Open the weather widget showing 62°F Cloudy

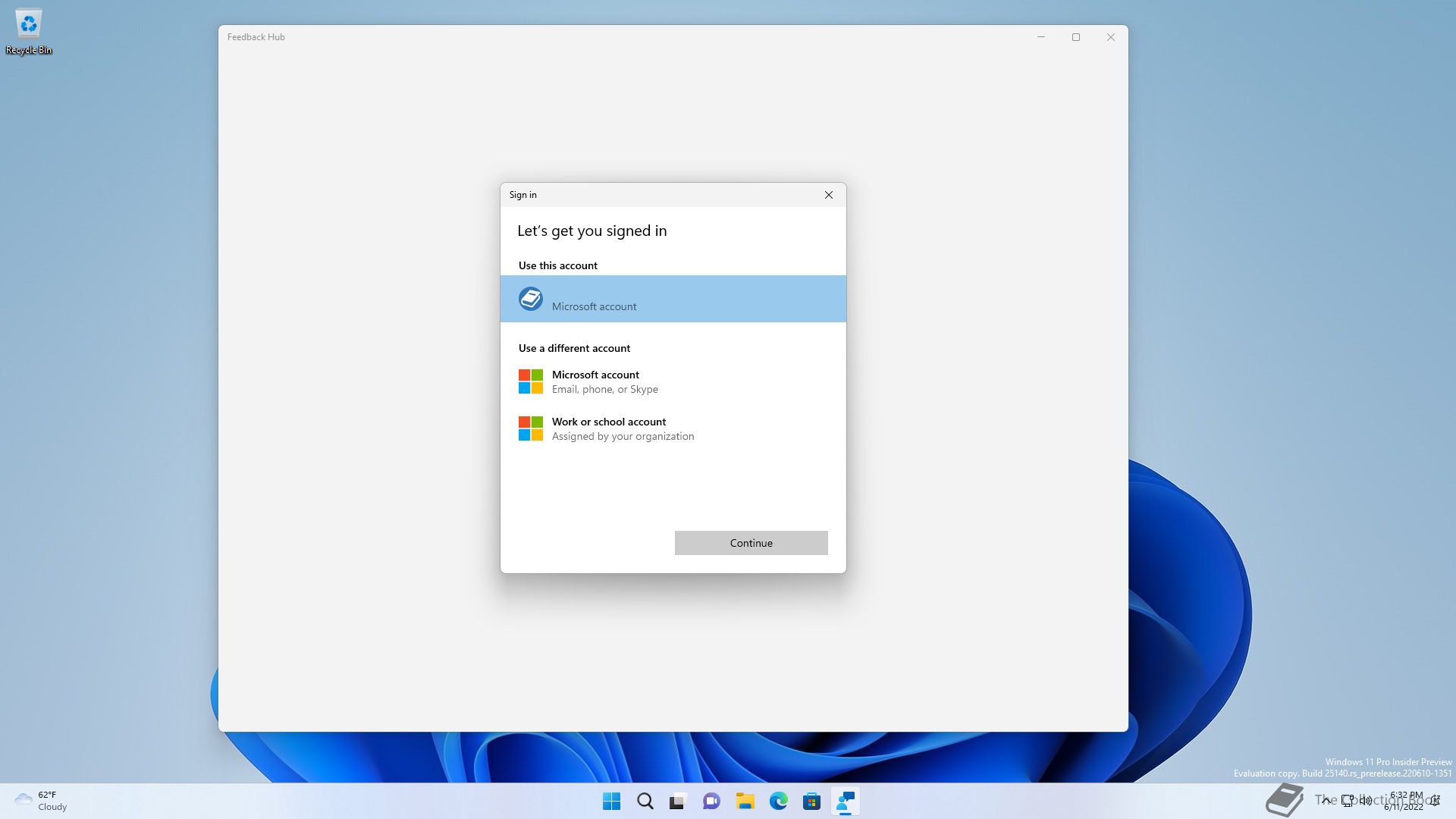(41, 801)
